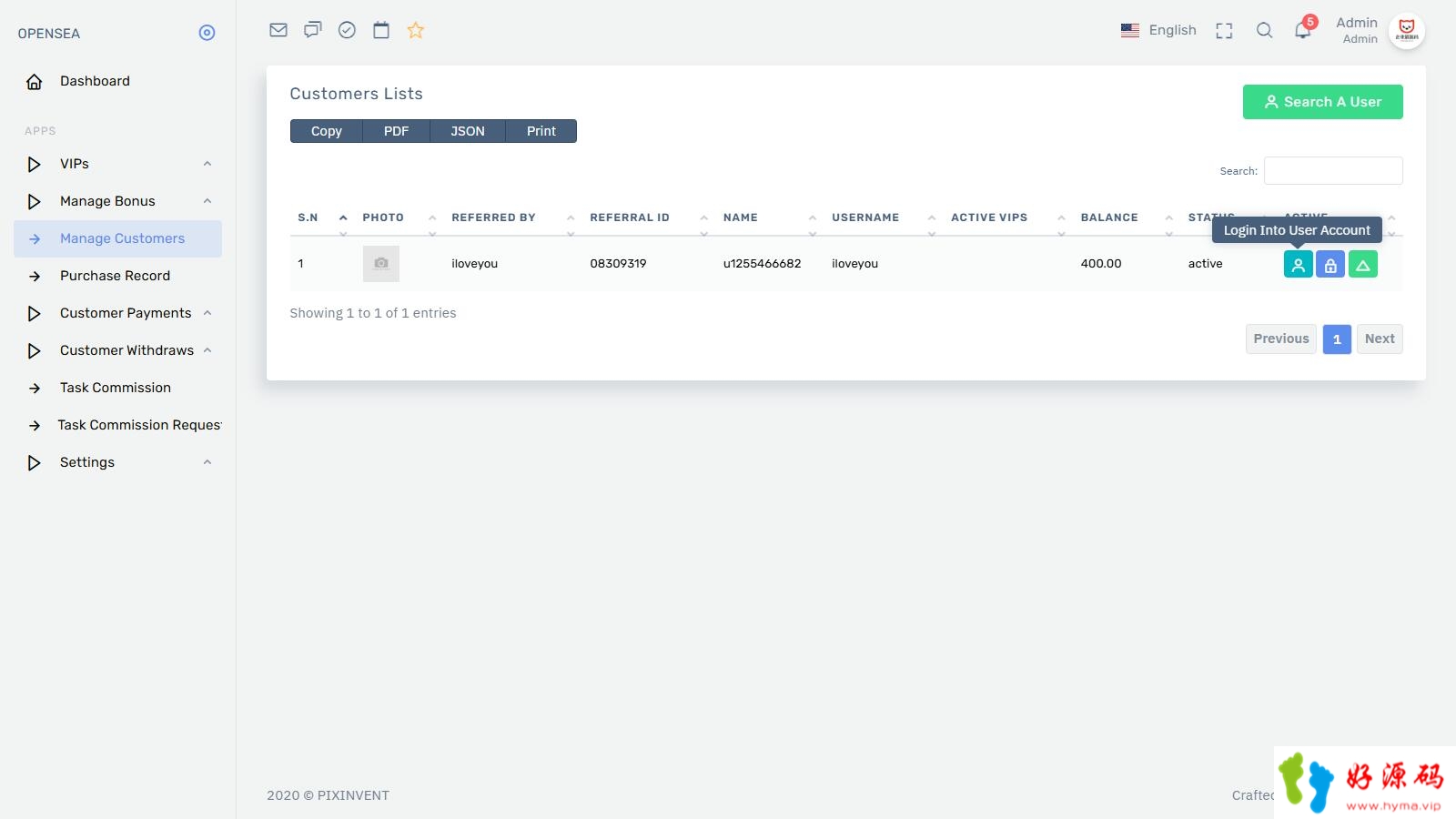Click the US flag language icon
This screenshot has width=1456, height=819.
[1130, 30]
